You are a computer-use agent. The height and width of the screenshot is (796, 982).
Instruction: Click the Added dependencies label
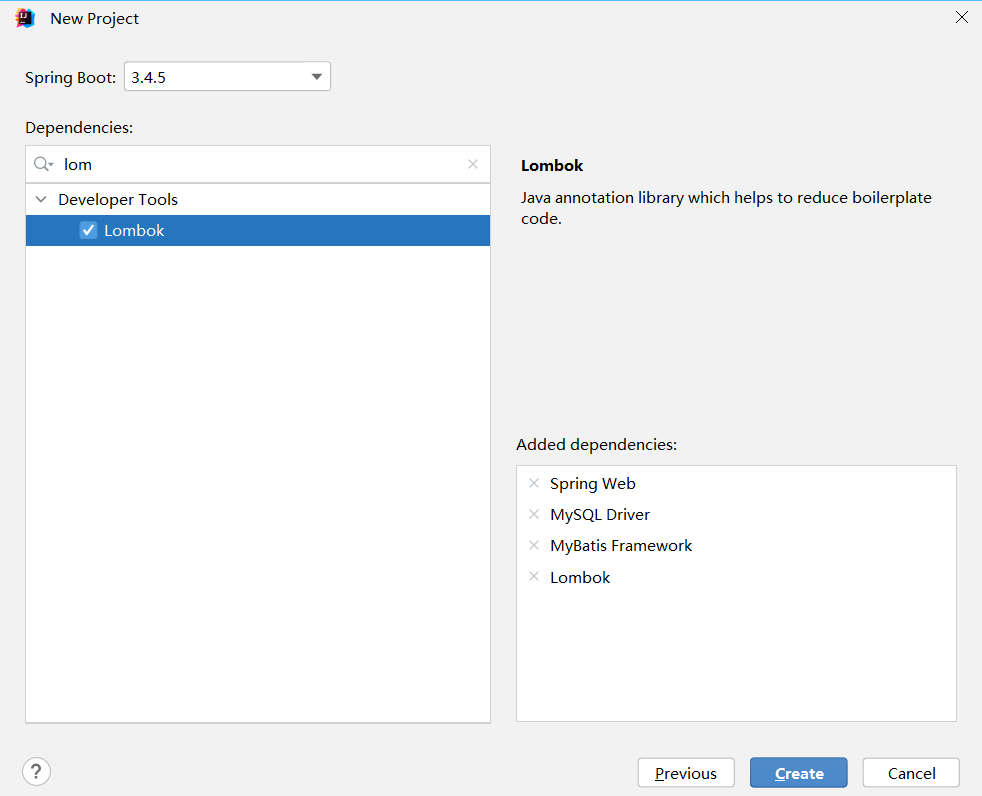[596, 445]
